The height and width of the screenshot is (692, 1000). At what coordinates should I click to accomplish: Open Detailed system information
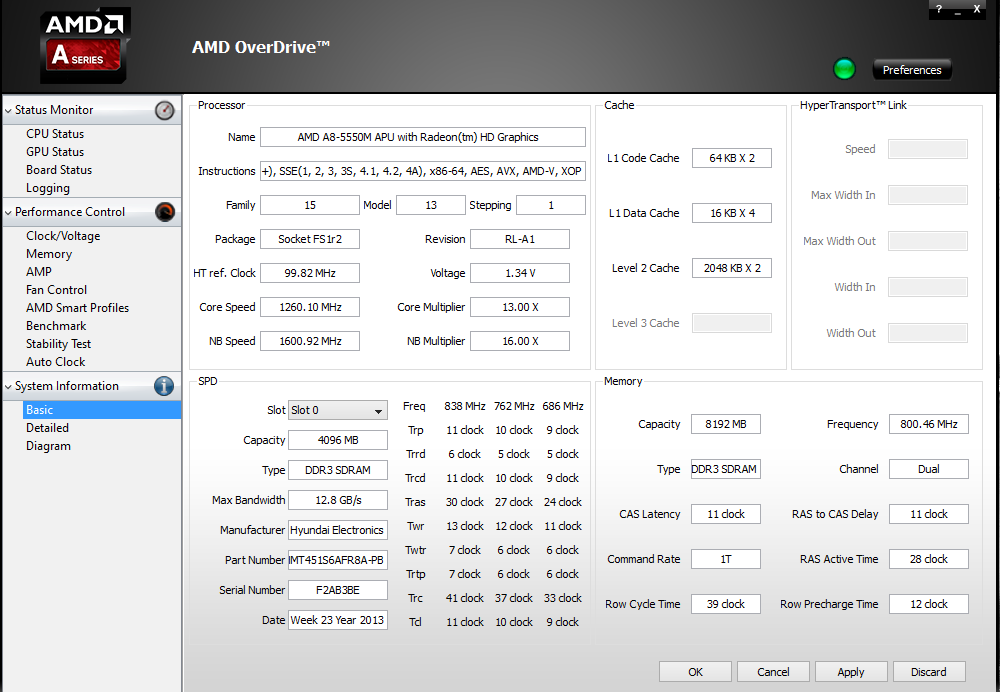(x=47, y=428)
